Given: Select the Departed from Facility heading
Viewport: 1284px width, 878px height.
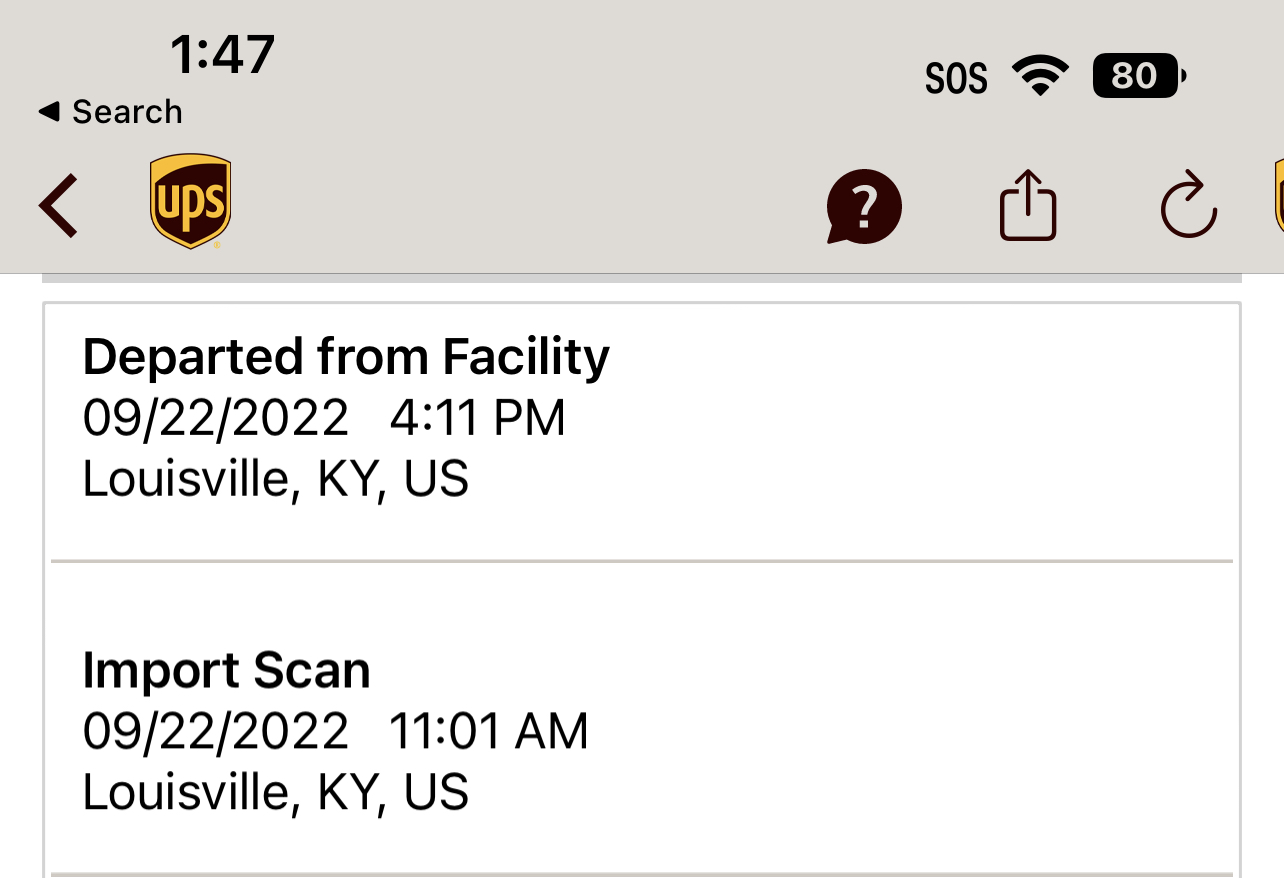Looking at the screenshot, I should 346,357.
